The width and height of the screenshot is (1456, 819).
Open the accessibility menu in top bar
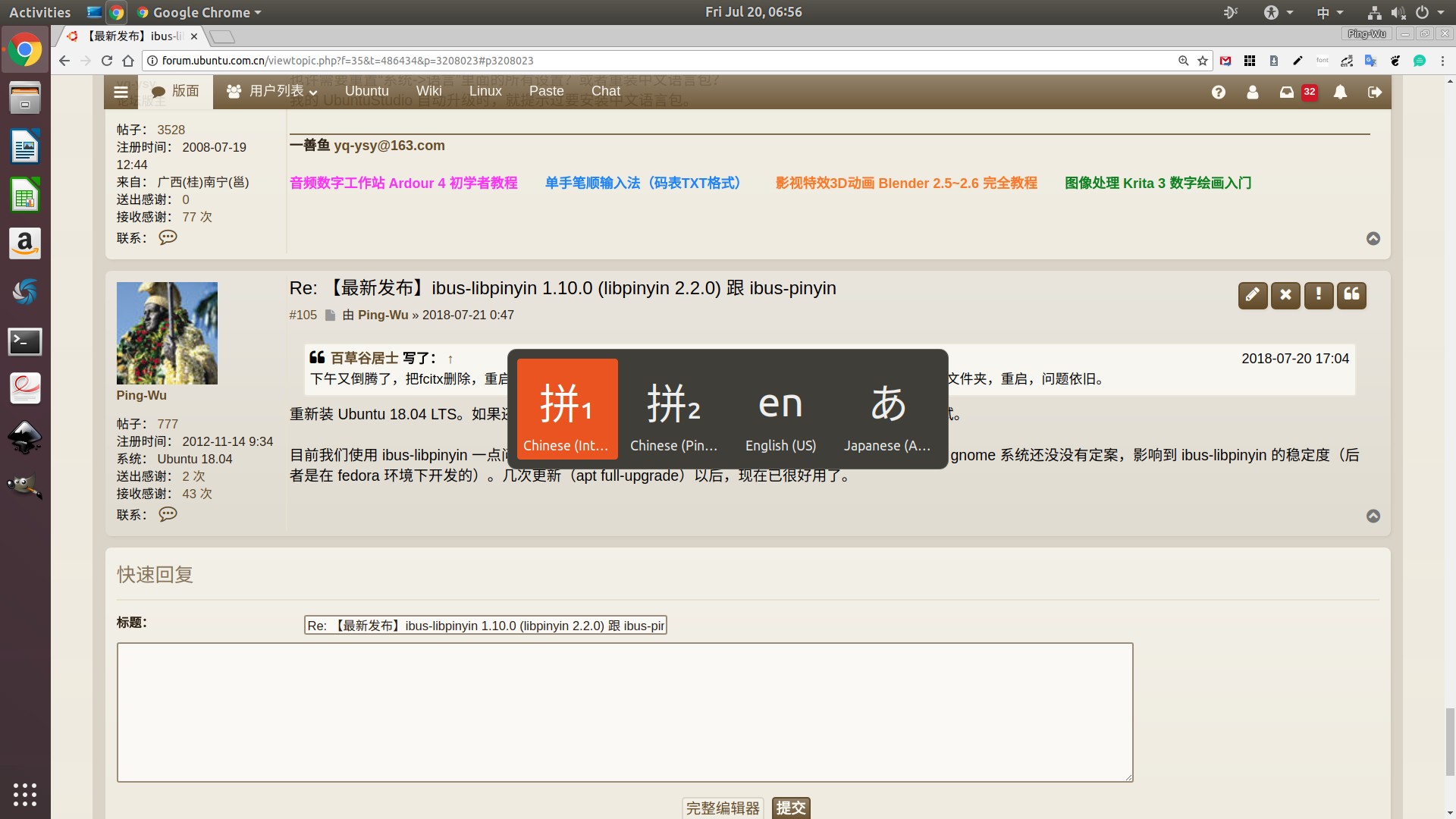[1278, 12]
